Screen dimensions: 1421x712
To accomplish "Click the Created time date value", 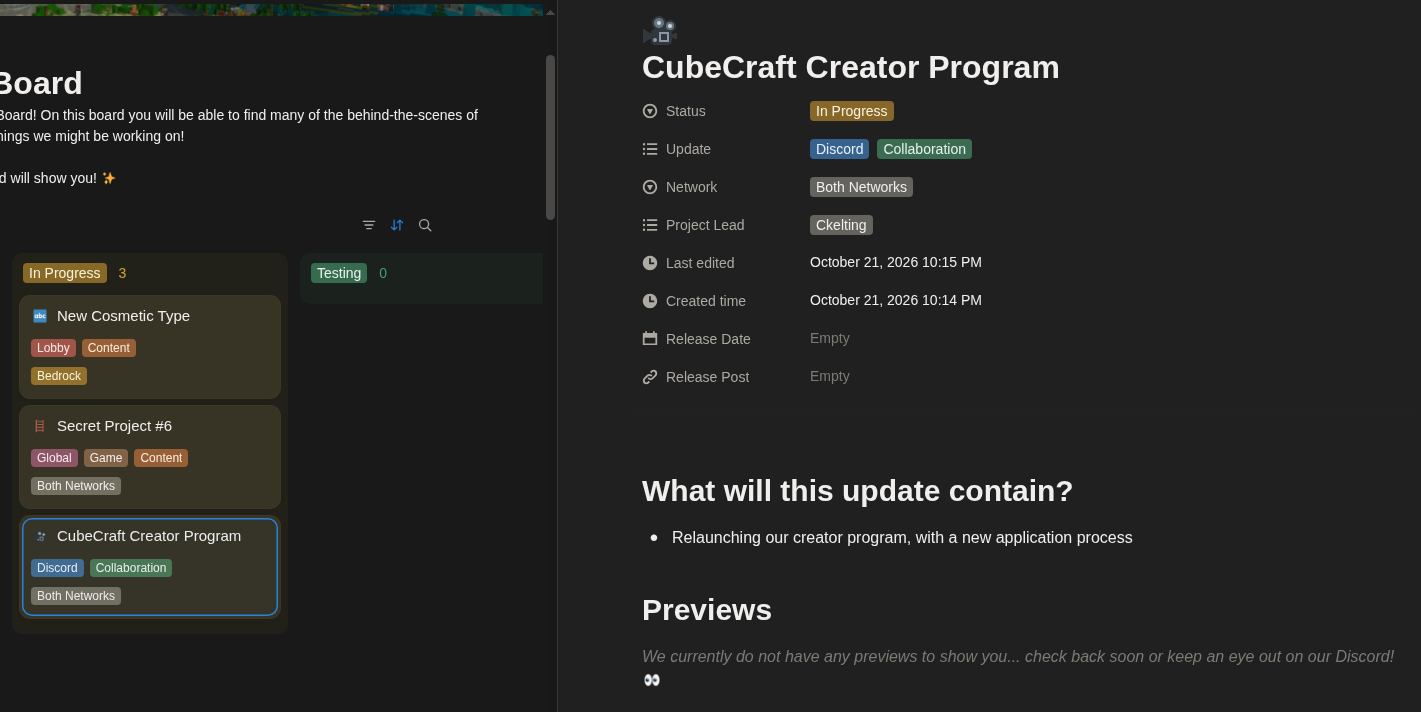I will click(x=896, y=300).
